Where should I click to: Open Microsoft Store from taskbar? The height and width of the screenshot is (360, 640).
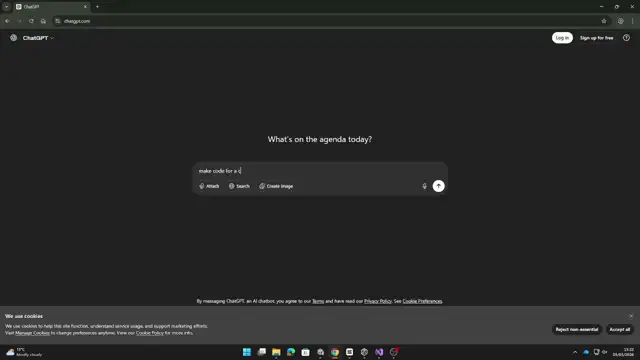click(305, 352)
